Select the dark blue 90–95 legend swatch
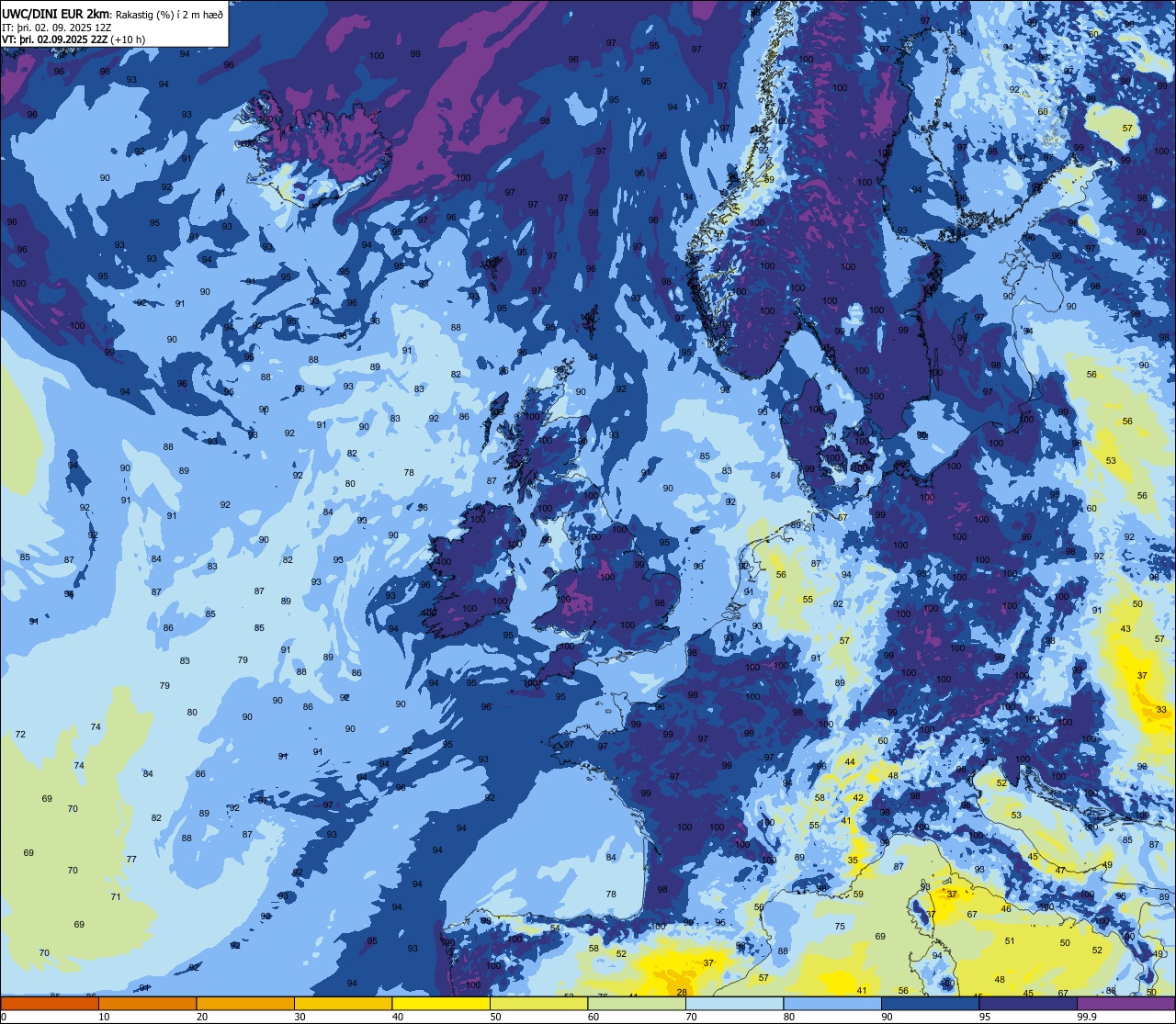The height and width of the screenshot is (1024, 1176). point(930,1003)
